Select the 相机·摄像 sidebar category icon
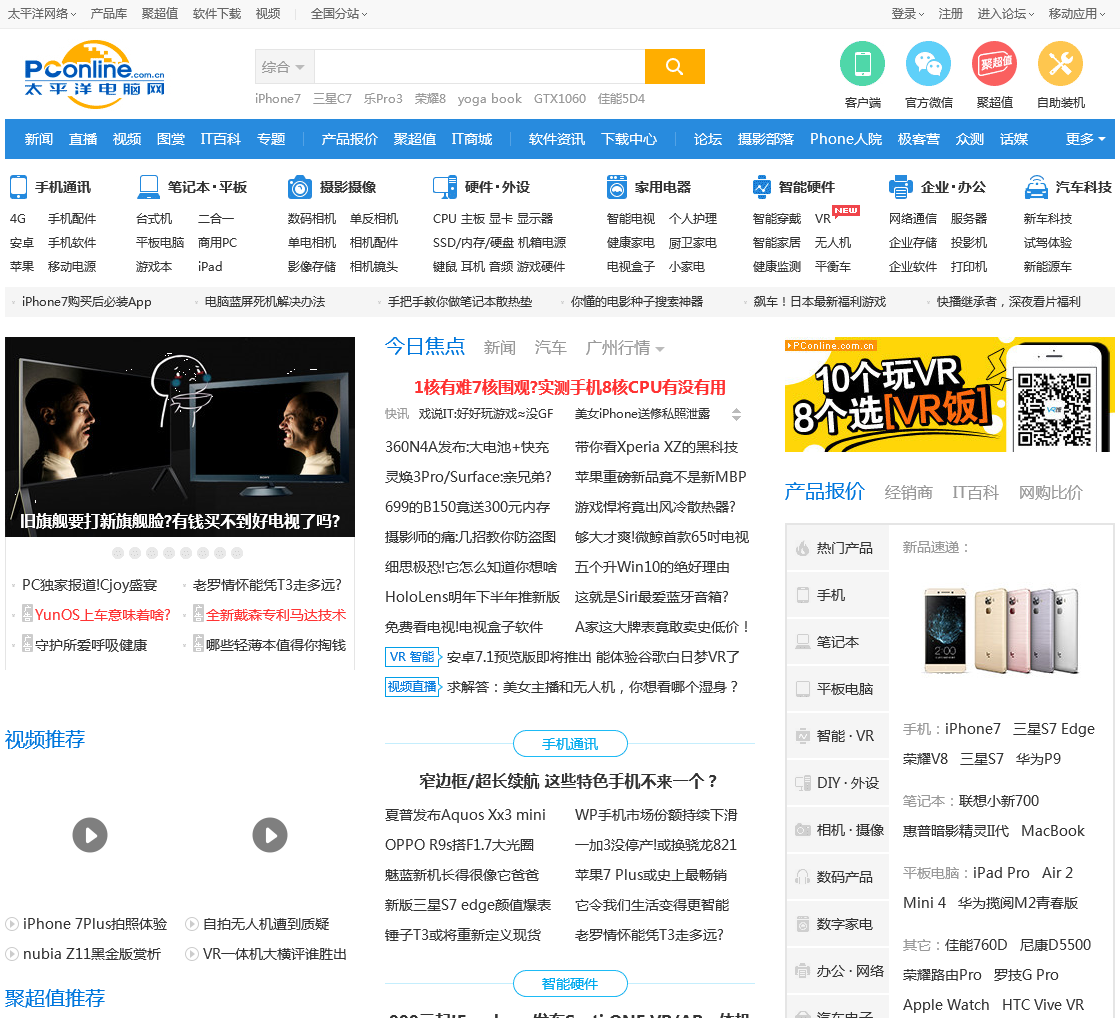Image resolution: width=1120 pixels, height=1018 pixels. pos(803,830)
